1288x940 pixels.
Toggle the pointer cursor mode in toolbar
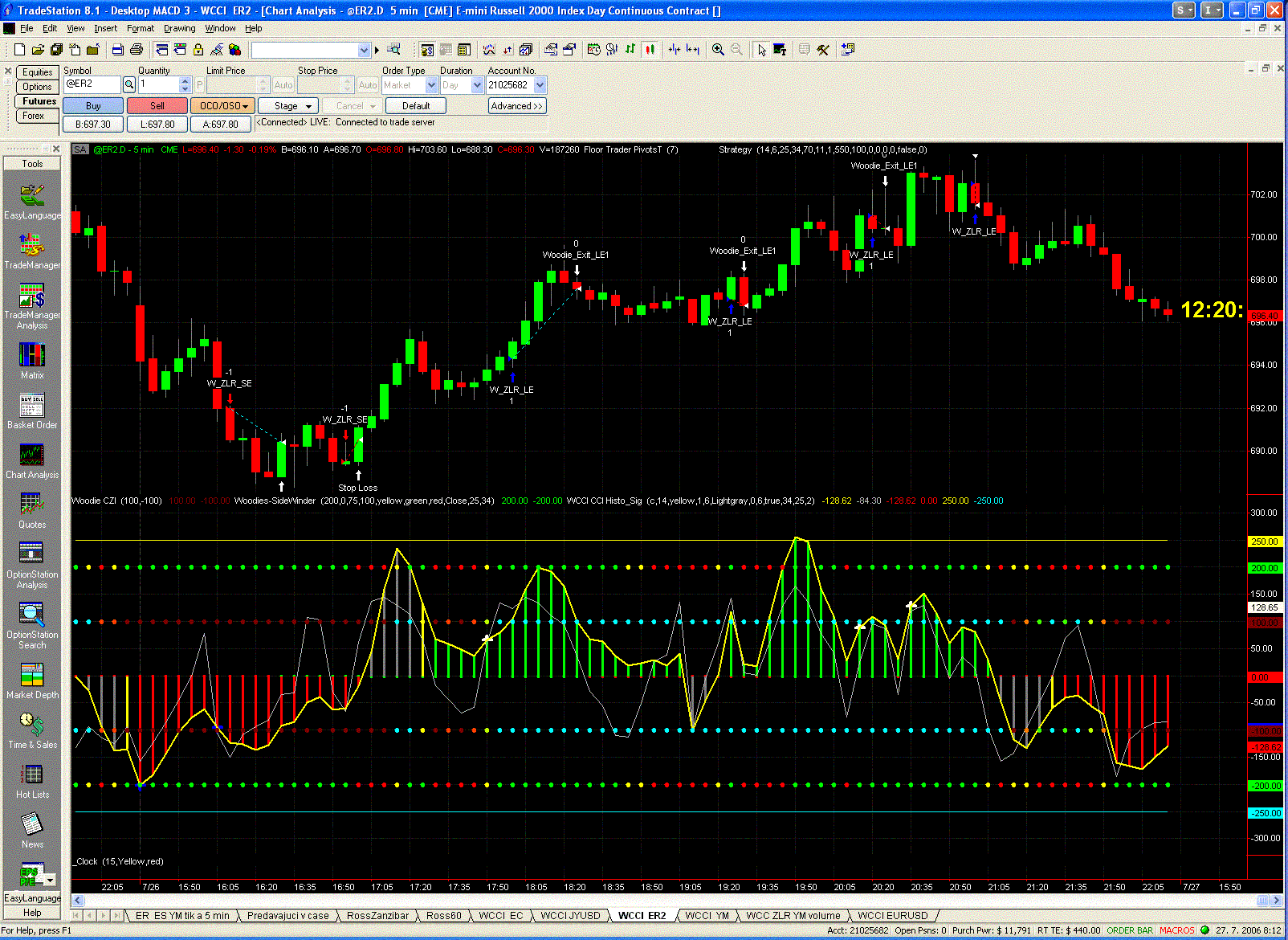pyautogui.click(x=761, y=50)
